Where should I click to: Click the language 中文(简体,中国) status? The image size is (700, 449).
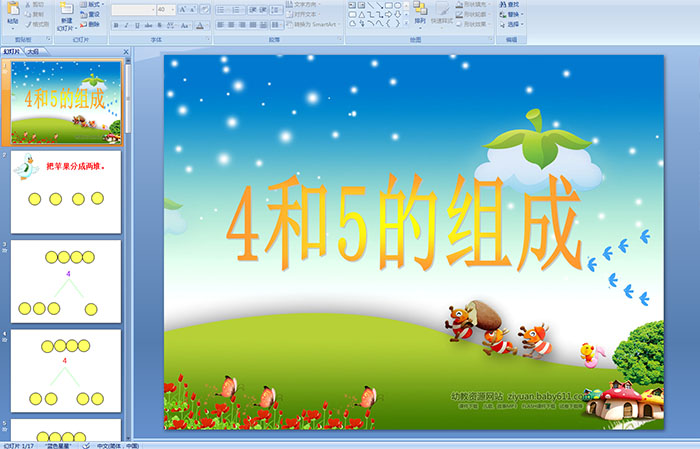click(118, 445)
